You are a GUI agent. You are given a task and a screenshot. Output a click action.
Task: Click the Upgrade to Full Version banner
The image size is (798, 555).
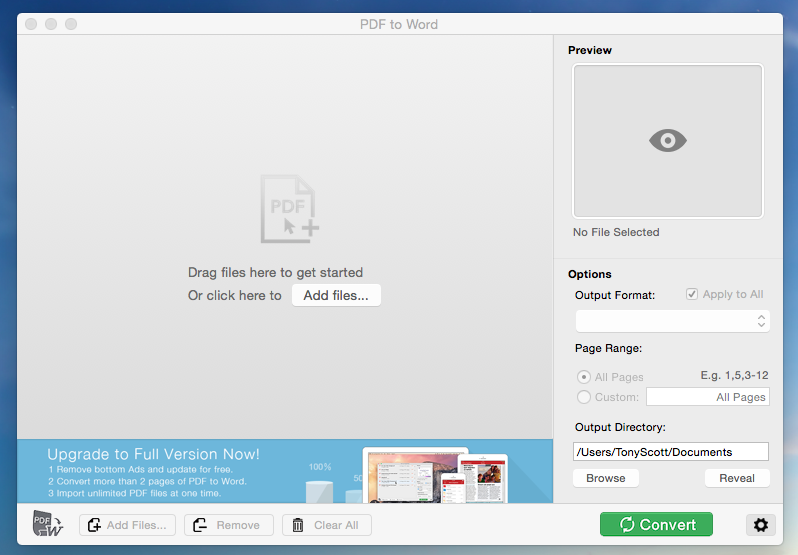285,471
